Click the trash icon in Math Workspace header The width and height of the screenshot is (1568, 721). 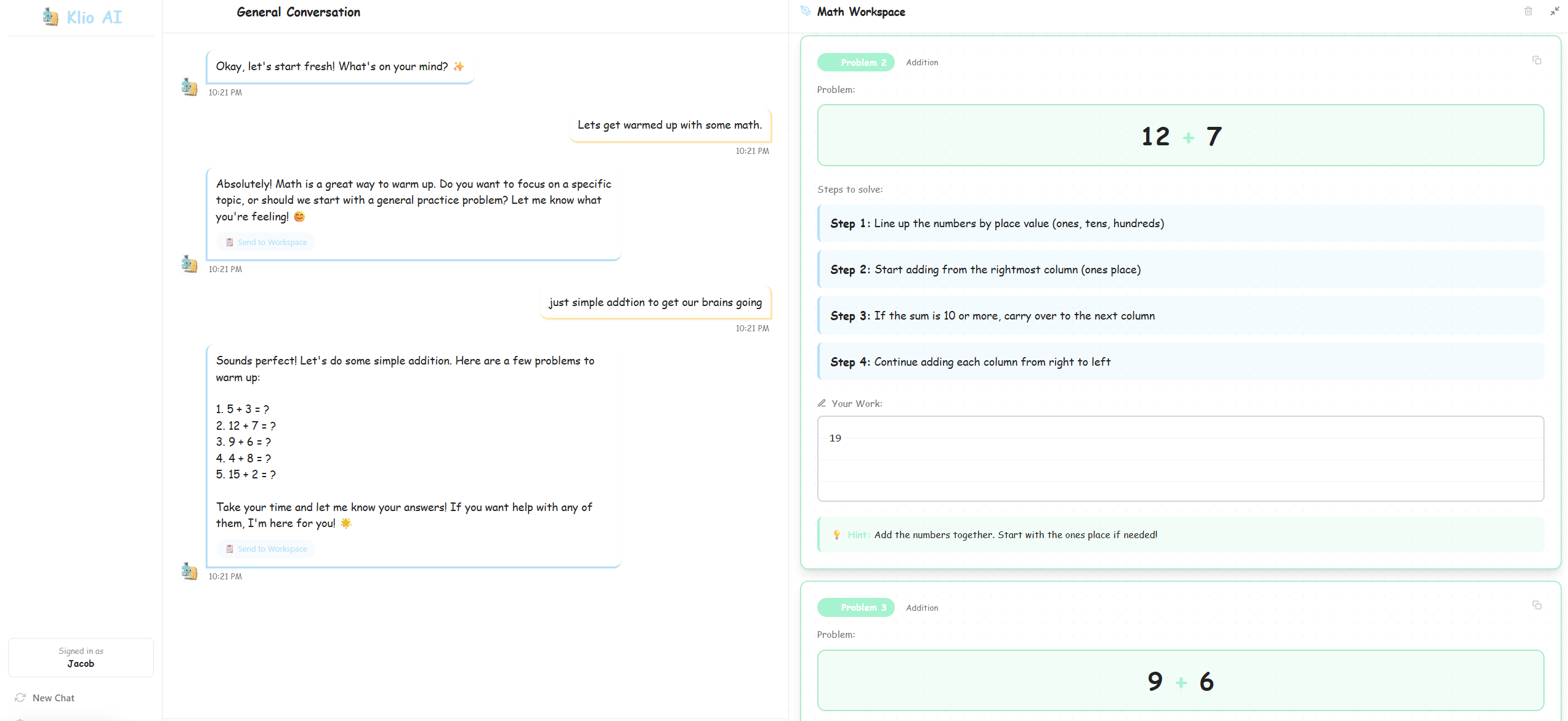coord(1528,11)
